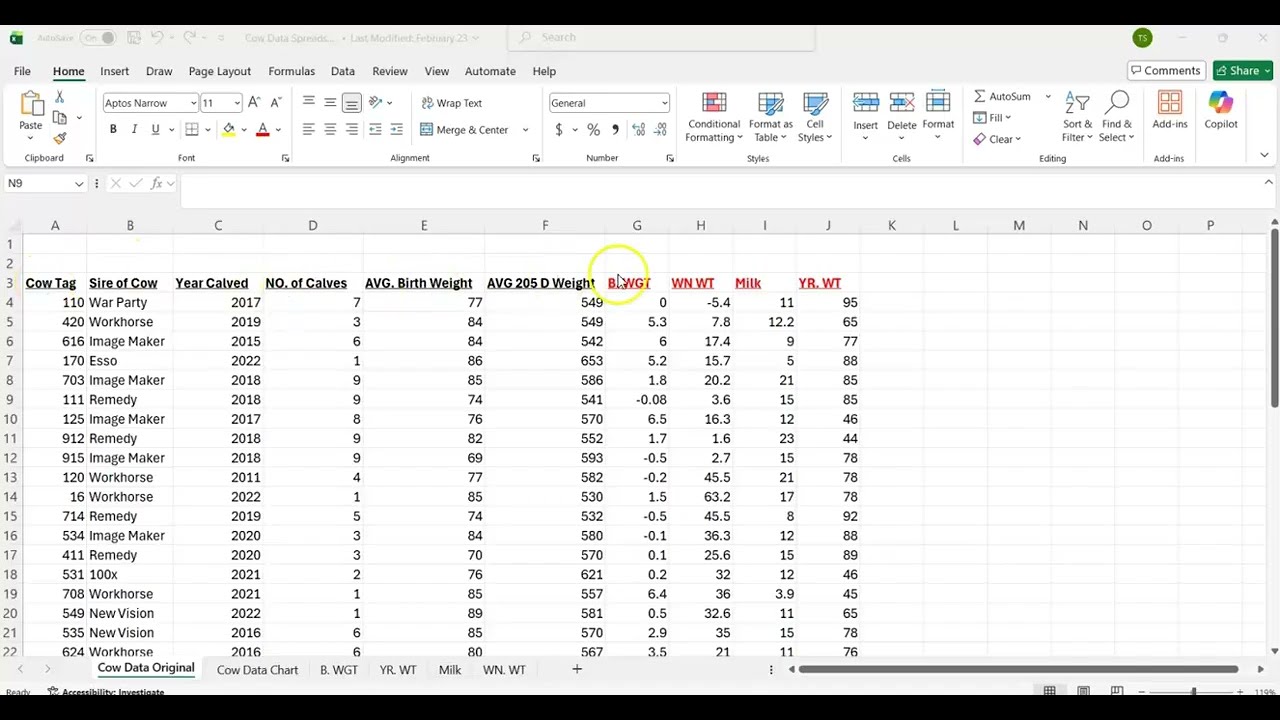Apply the yellow Fill Color
The image size is (1280, 720).
(x=229, y=129)
